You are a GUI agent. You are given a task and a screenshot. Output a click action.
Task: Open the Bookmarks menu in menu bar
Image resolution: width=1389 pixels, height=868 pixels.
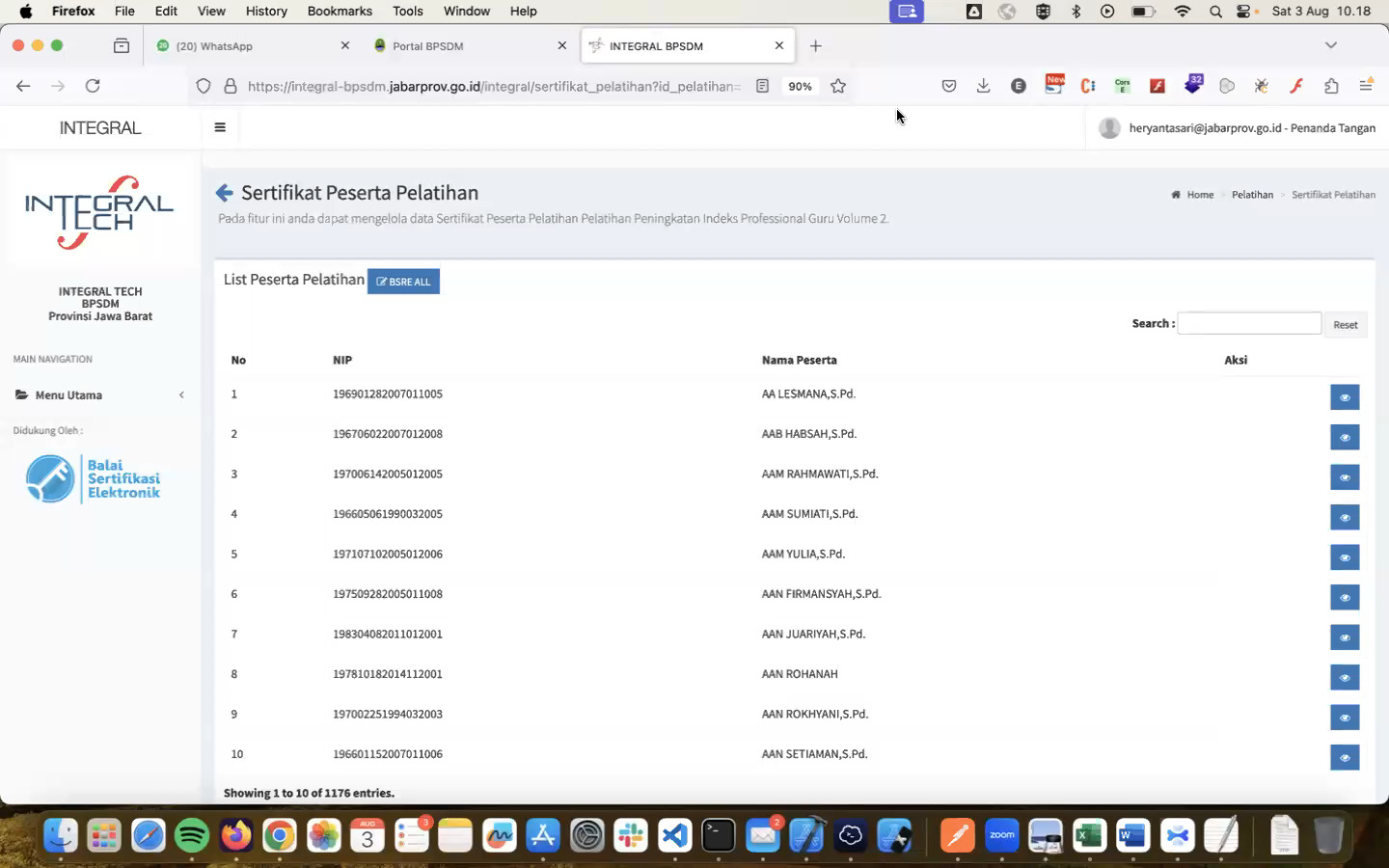tap(340, 11)
